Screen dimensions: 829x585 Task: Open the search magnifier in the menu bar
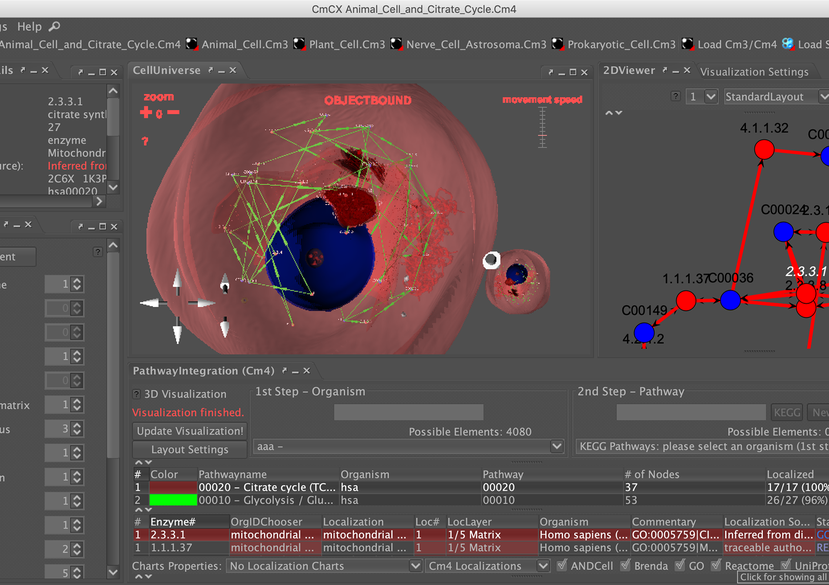tap(54, 27)
